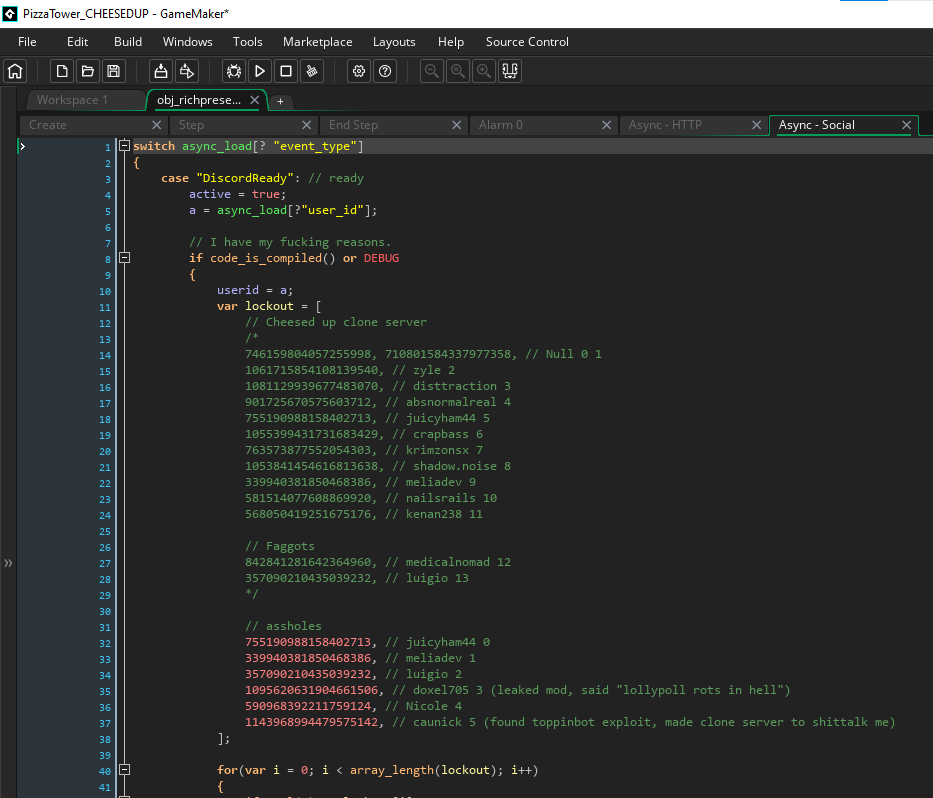Click the "// Cheesed up clone server" comment
933x798 pixels.
(336, 322)
